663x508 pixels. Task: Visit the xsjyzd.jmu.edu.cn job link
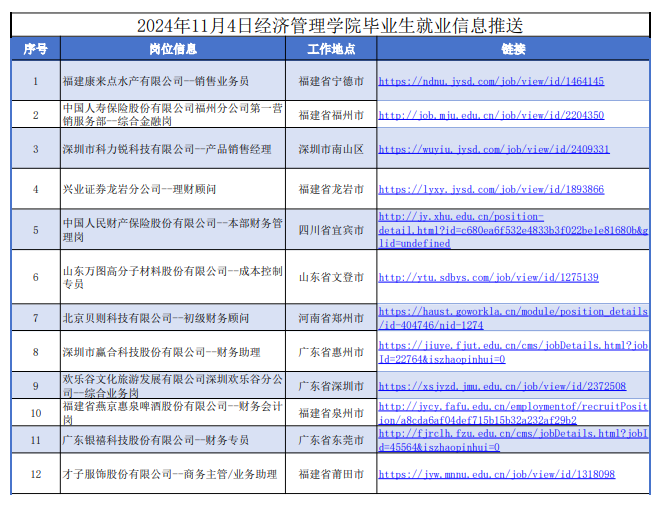(x=502, y=386)
